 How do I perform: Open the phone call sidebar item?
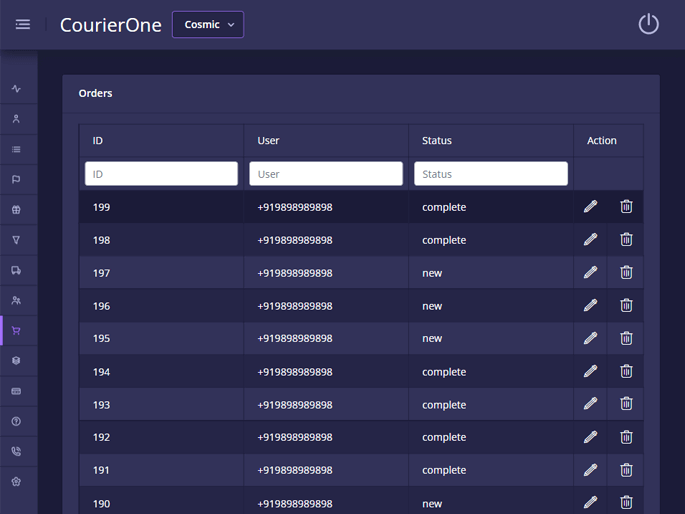point(16,451)
